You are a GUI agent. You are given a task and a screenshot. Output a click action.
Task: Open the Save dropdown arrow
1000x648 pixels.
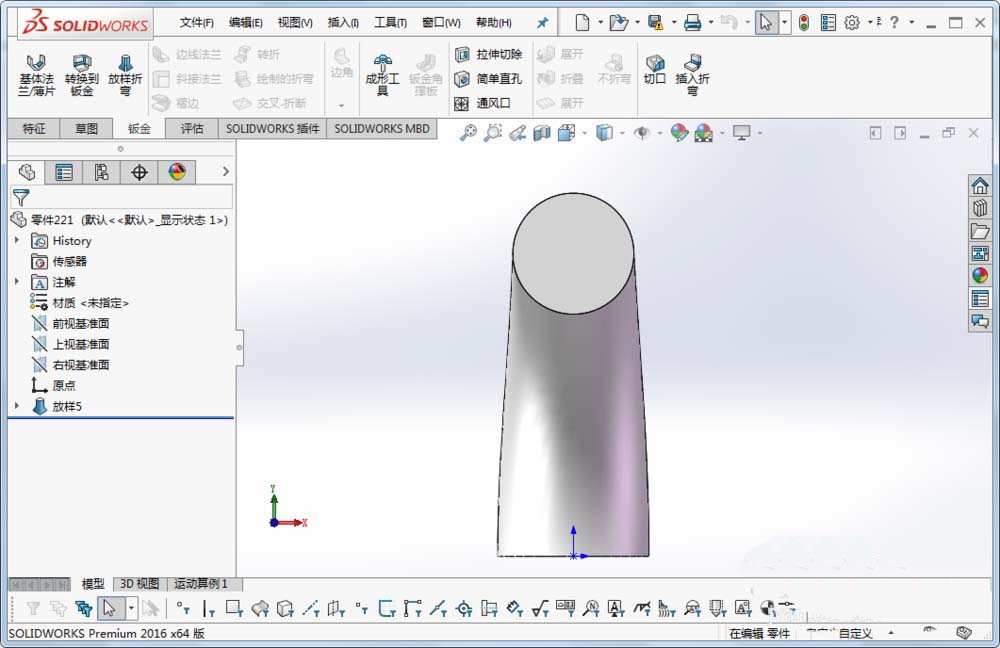(673, 23)
